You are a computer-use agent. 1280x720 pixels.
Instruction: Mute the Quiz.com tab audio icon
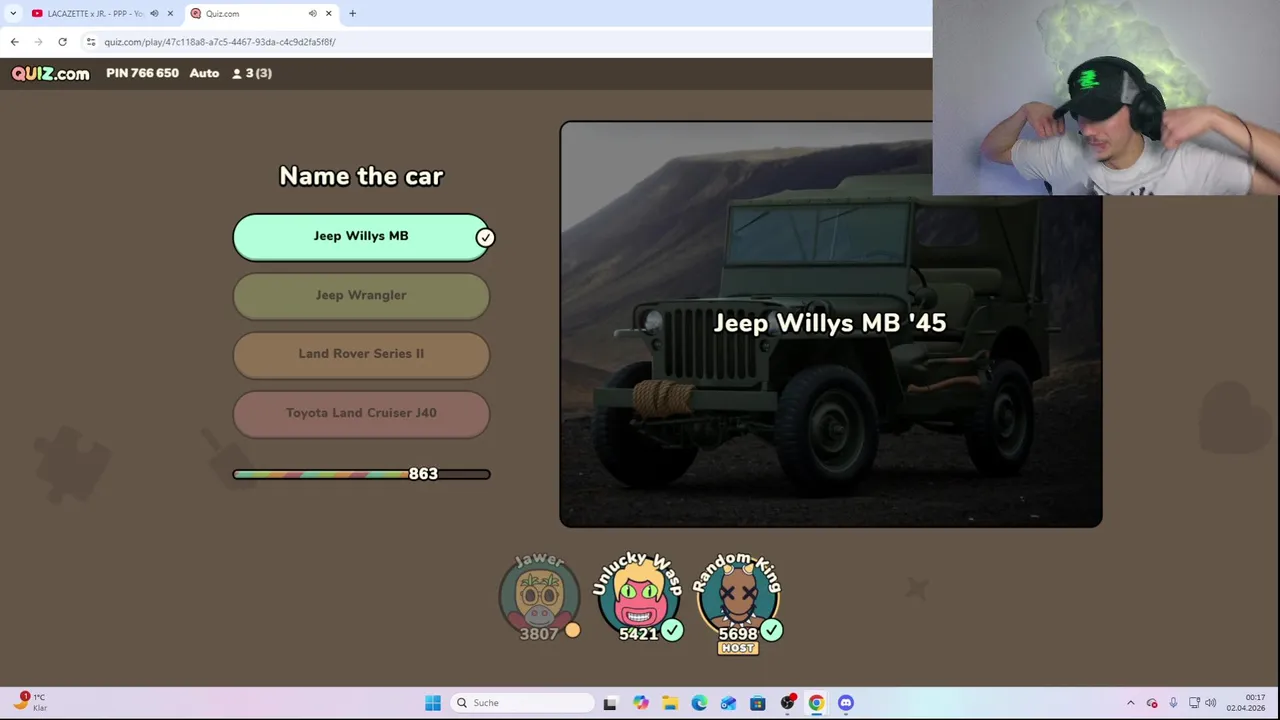pyautogui.click(x=312, y=13)
